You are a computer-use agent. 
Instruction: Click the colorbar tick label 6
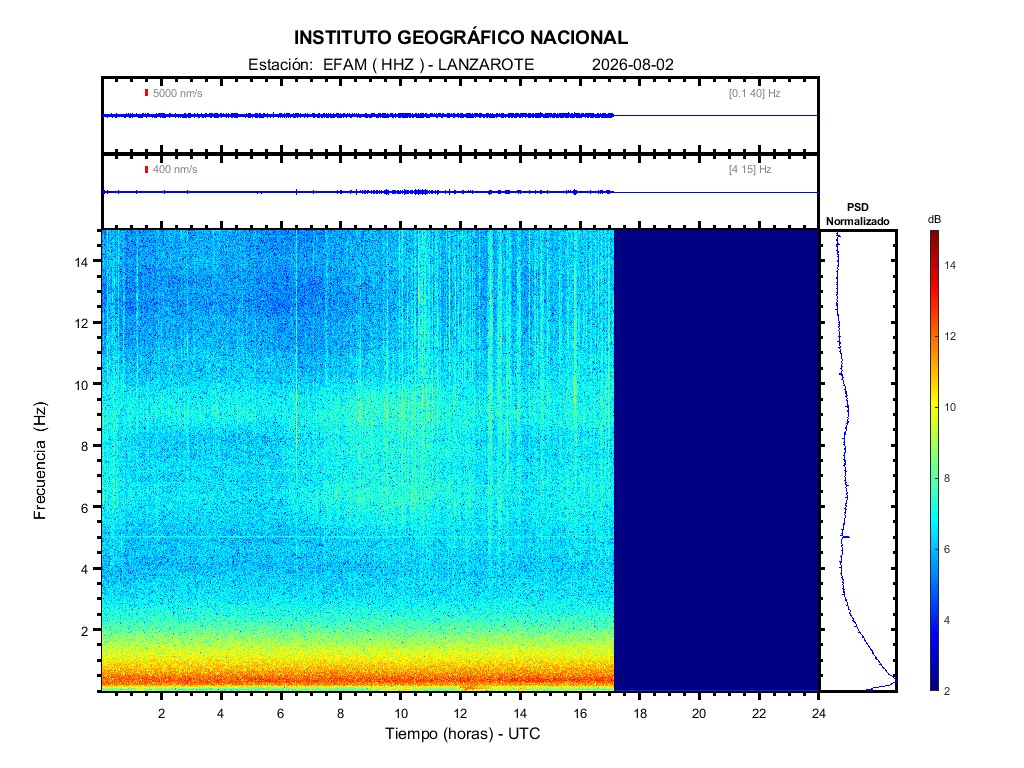(x=946, y=549)
